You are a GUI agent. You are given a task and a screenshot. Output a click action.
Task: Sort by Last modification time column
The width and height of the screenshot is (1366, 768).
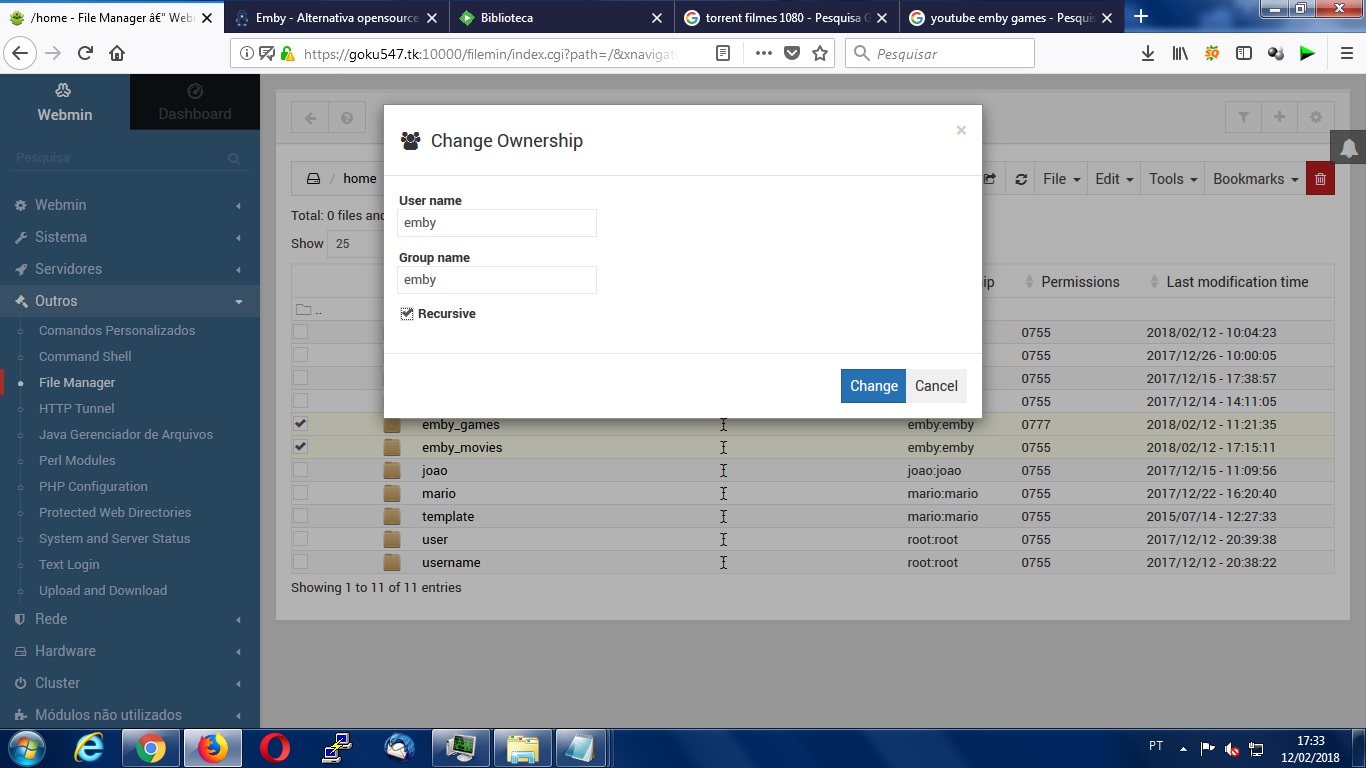1237,282
